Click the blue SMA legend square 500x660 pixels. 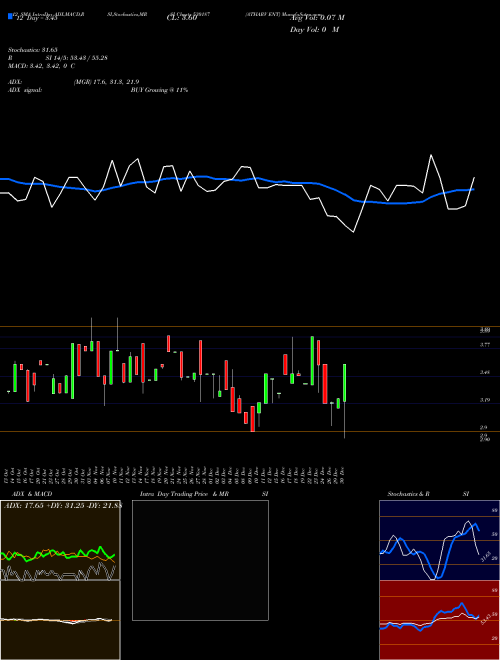pyautogui.click(x=11, y=17)
